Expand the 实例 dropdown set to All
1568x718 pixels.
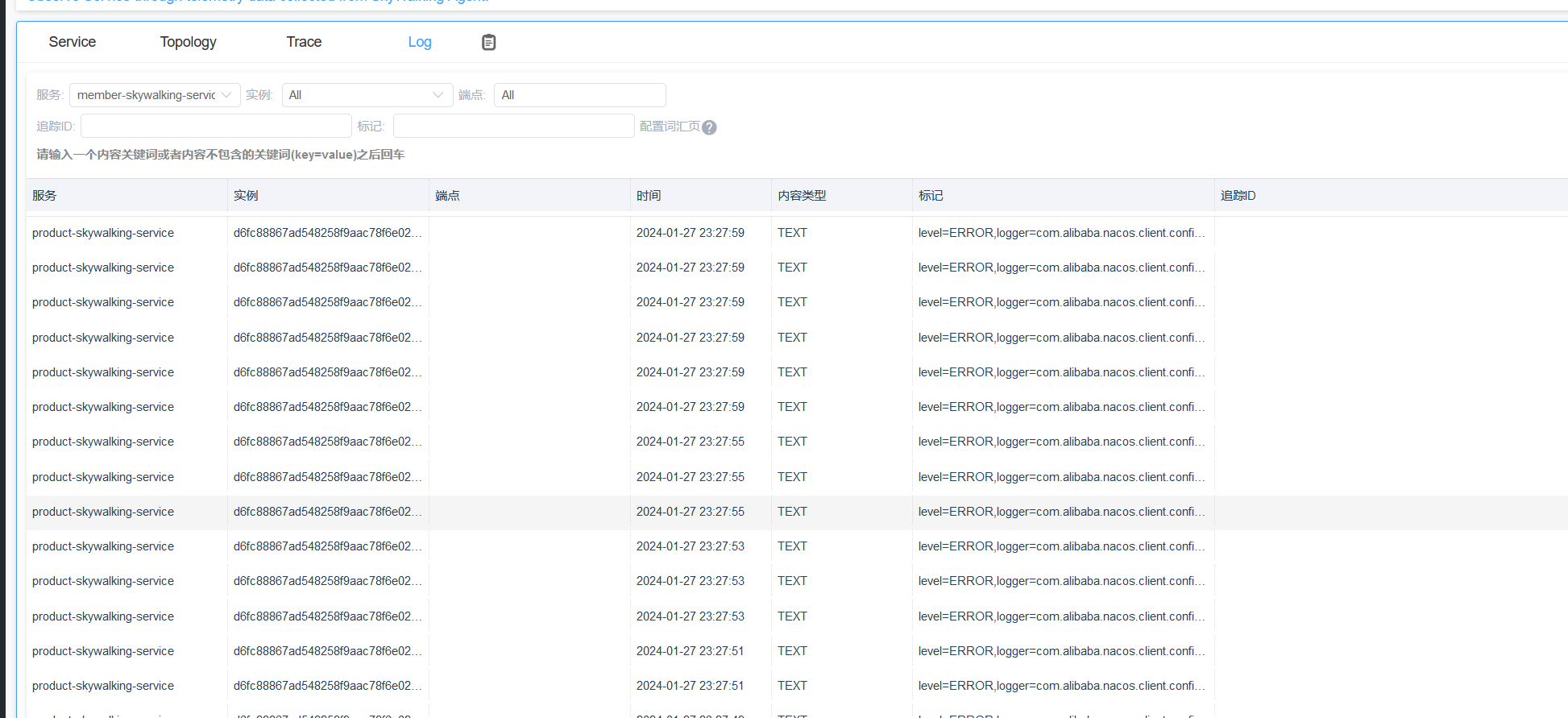coord(367,95)
